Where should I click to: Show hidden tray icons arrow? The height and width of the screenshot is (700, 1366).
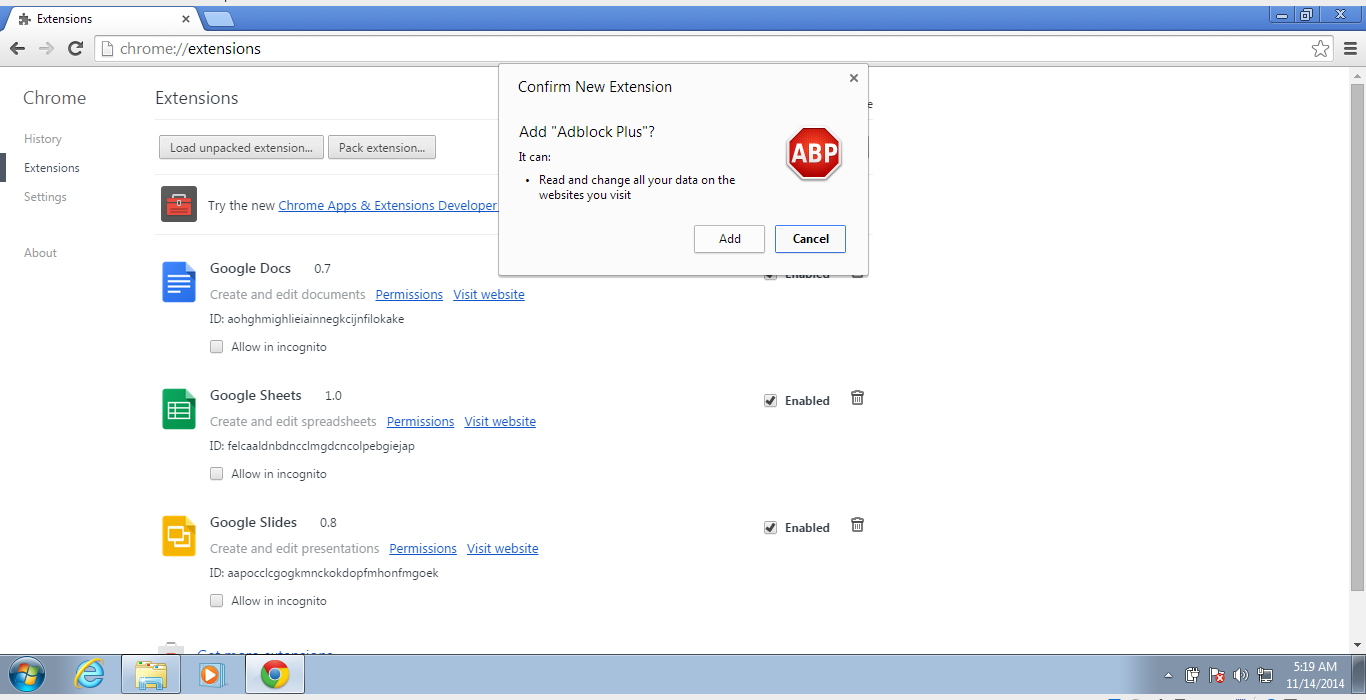(x=1168, y=675)
